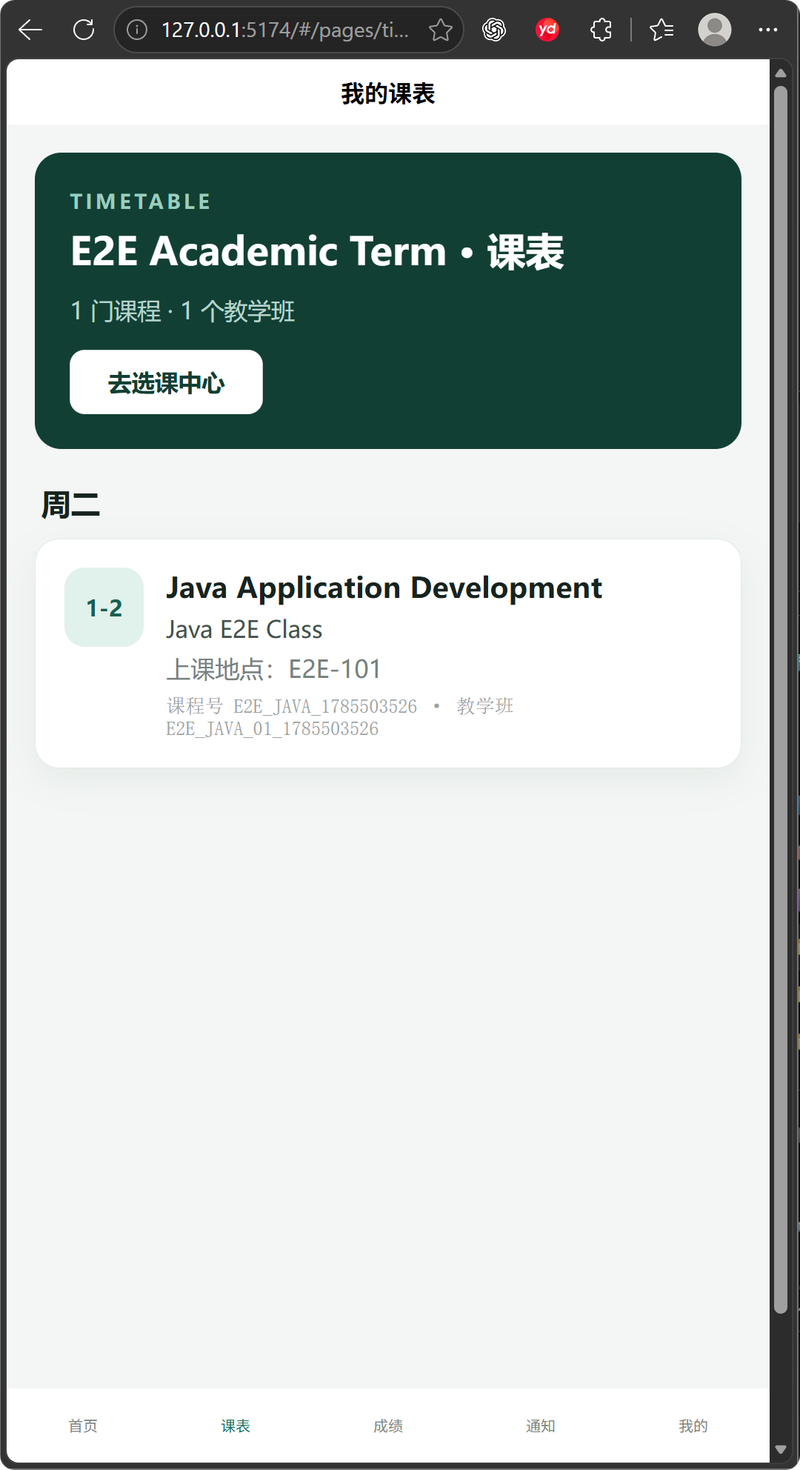Click the 1-2 period badge
The width and height of the screenshot is (800, 1470).
pos(104,608)
